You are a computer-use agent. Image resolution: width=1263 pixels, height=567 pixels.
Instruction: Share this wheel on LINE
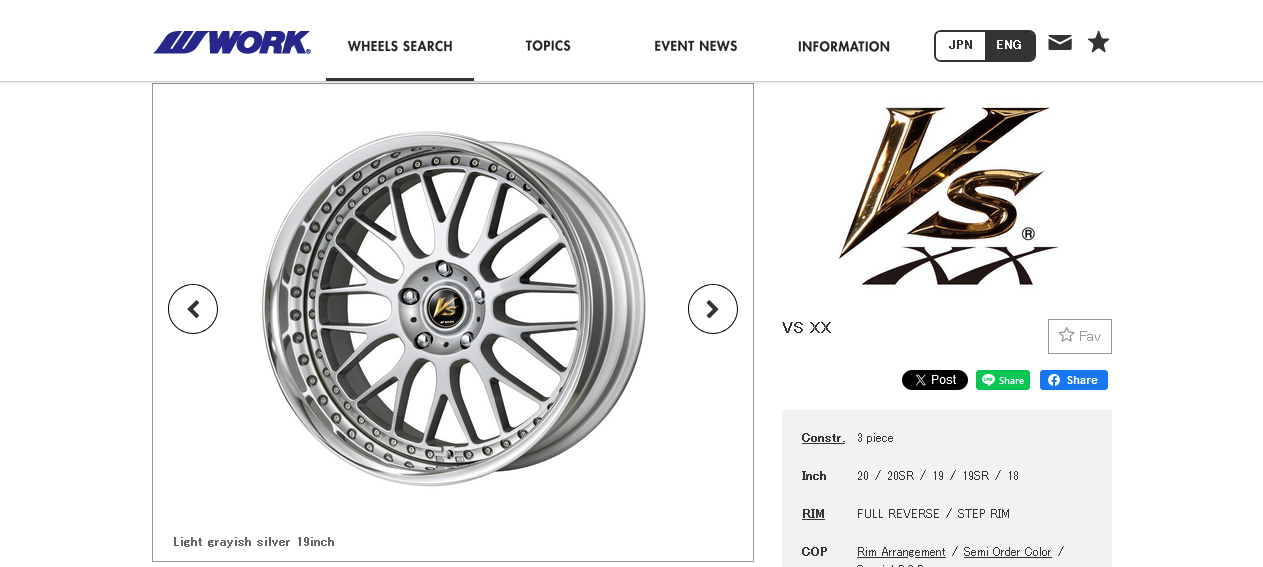1003,380
